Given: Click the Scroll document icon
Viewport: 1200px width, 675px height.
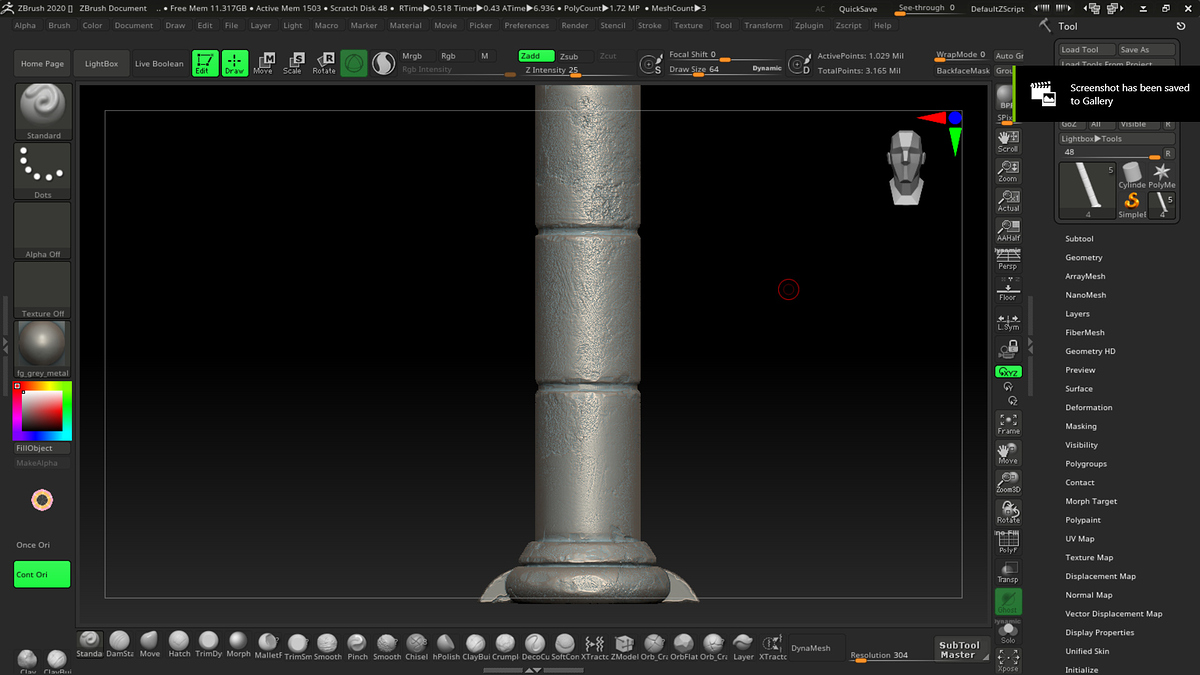Looking at the screenshot, I should point(1008,141).
